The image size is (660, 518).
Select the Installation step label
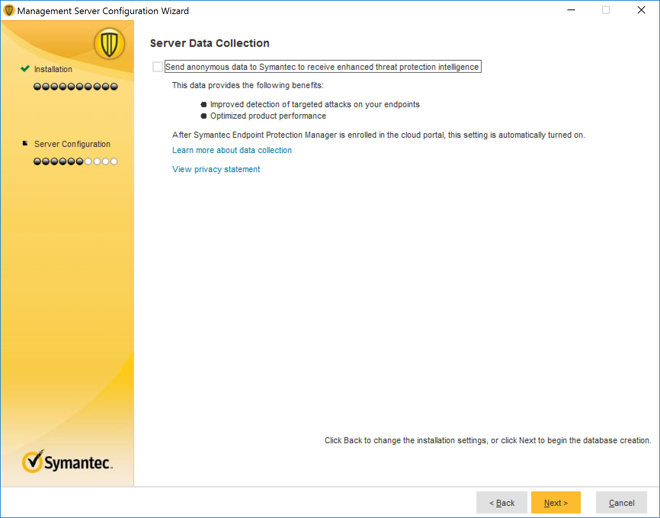click(x=53, y=69)
